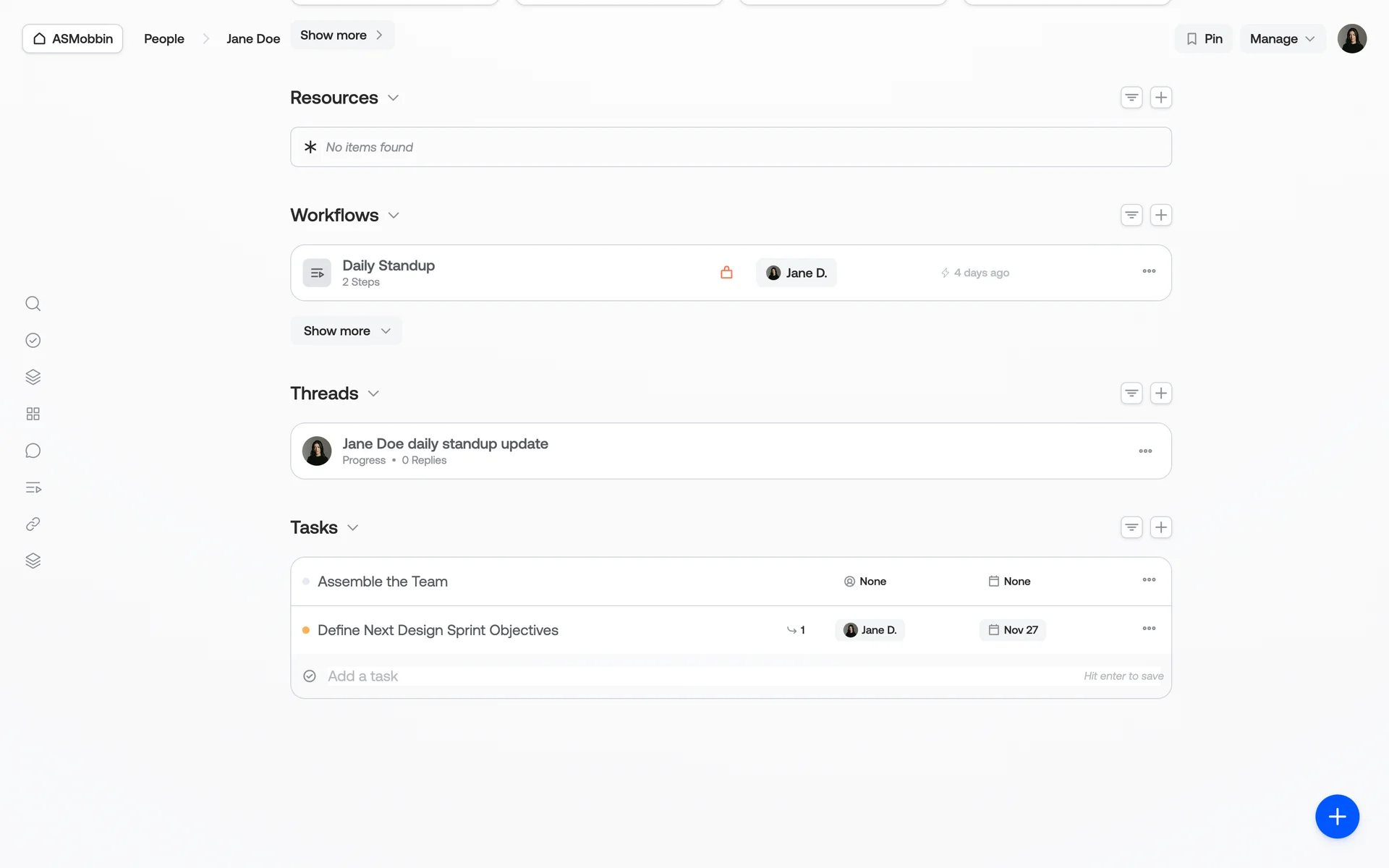The width and height of the screenshot is (1389, 868).
Task: Open the ASMobbin home button
Action: (x=72, y=39)
